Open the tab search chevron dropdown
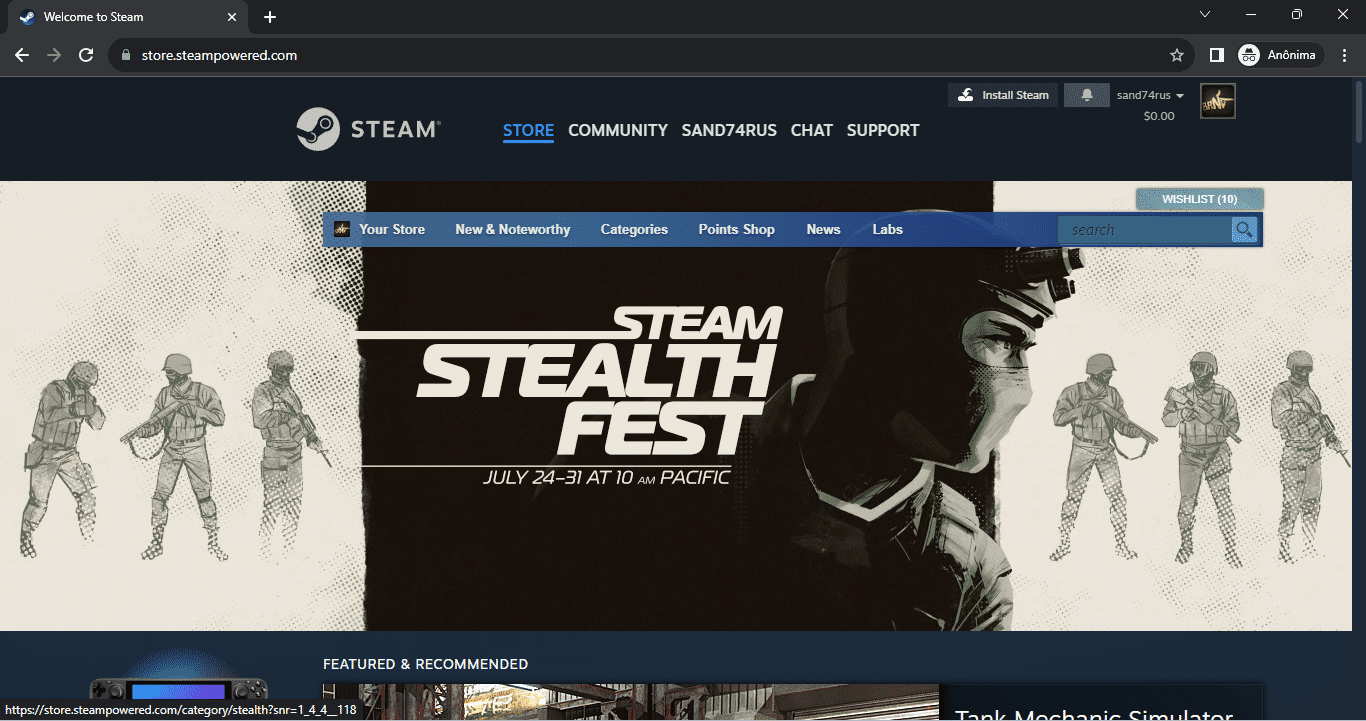 coord(1205,14)
